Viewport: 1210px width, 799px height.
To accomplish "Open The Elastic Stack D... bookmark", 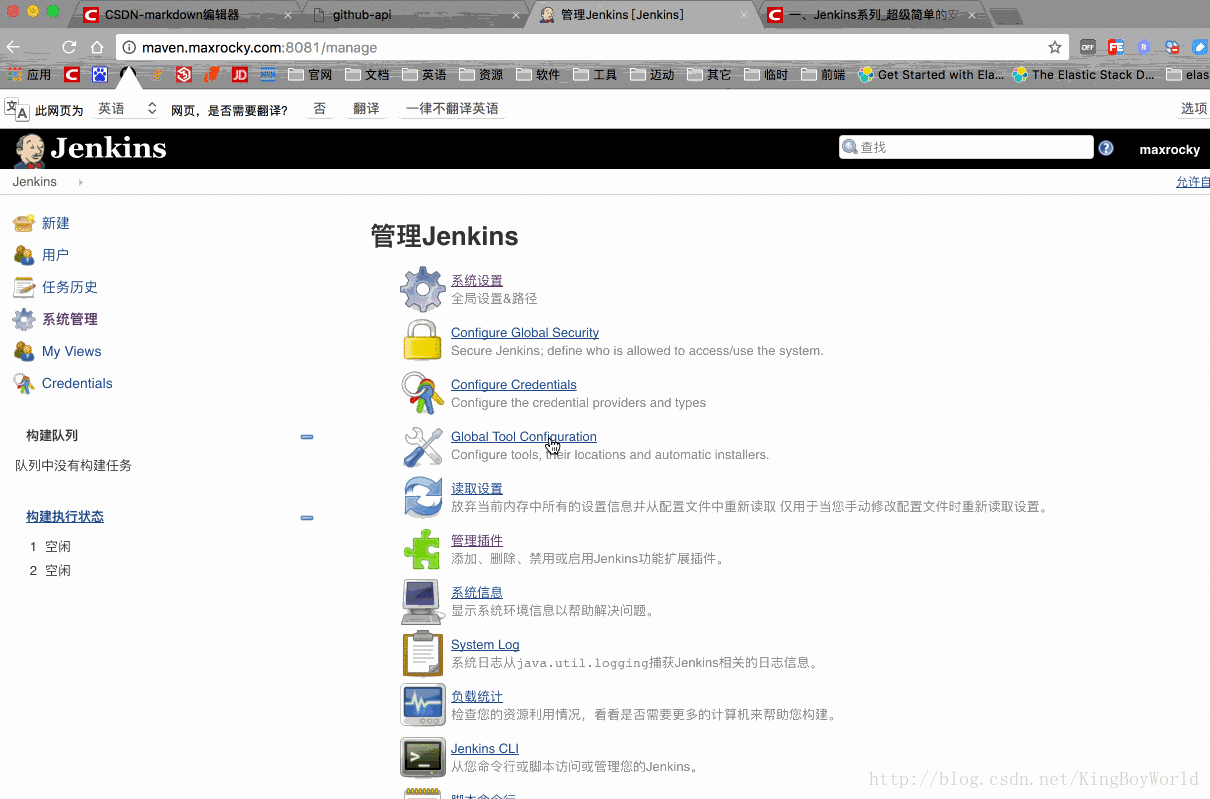I will coord(1084,74).
